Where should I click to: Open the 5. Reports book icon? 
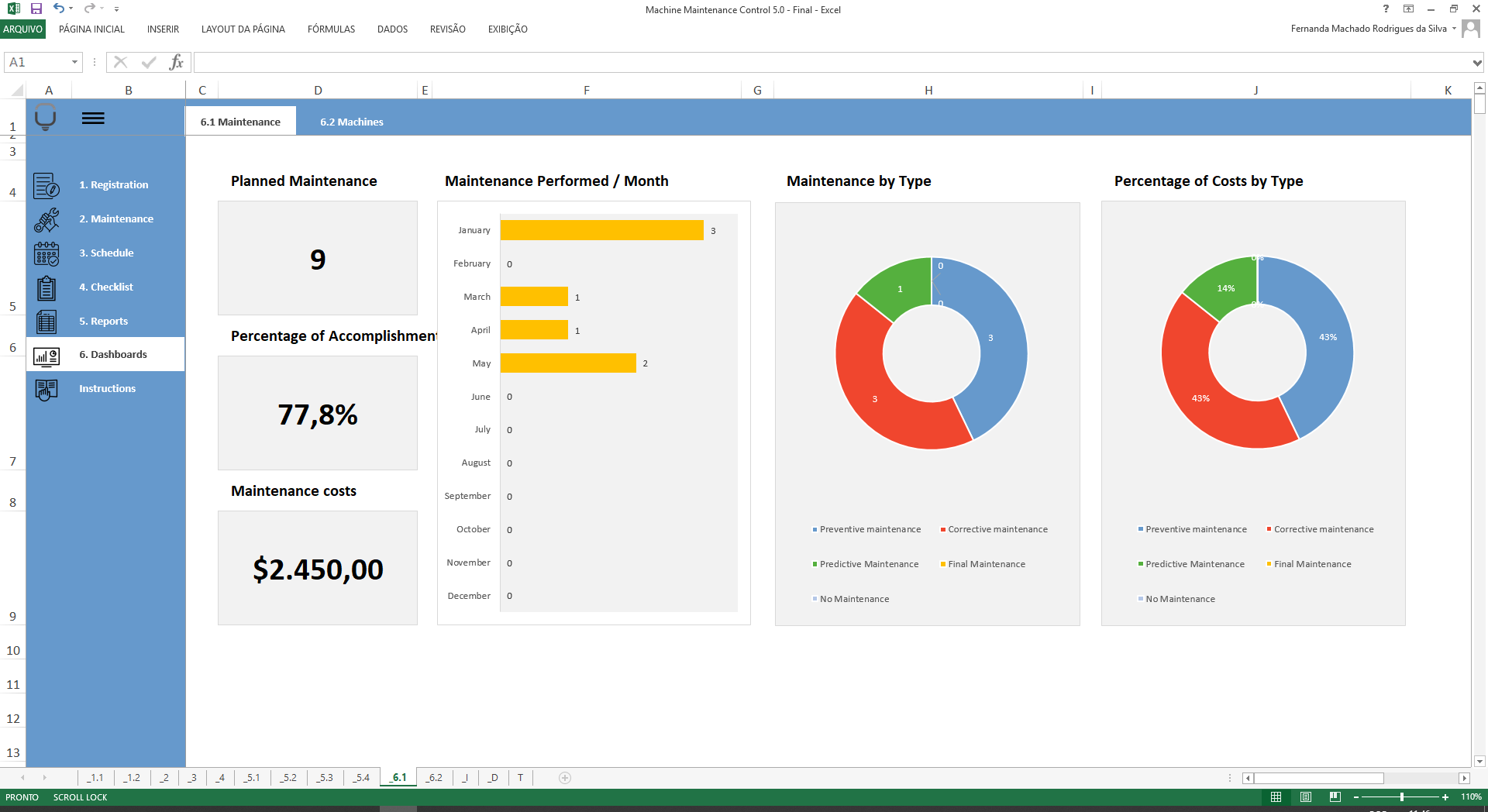tap(46, 321)
